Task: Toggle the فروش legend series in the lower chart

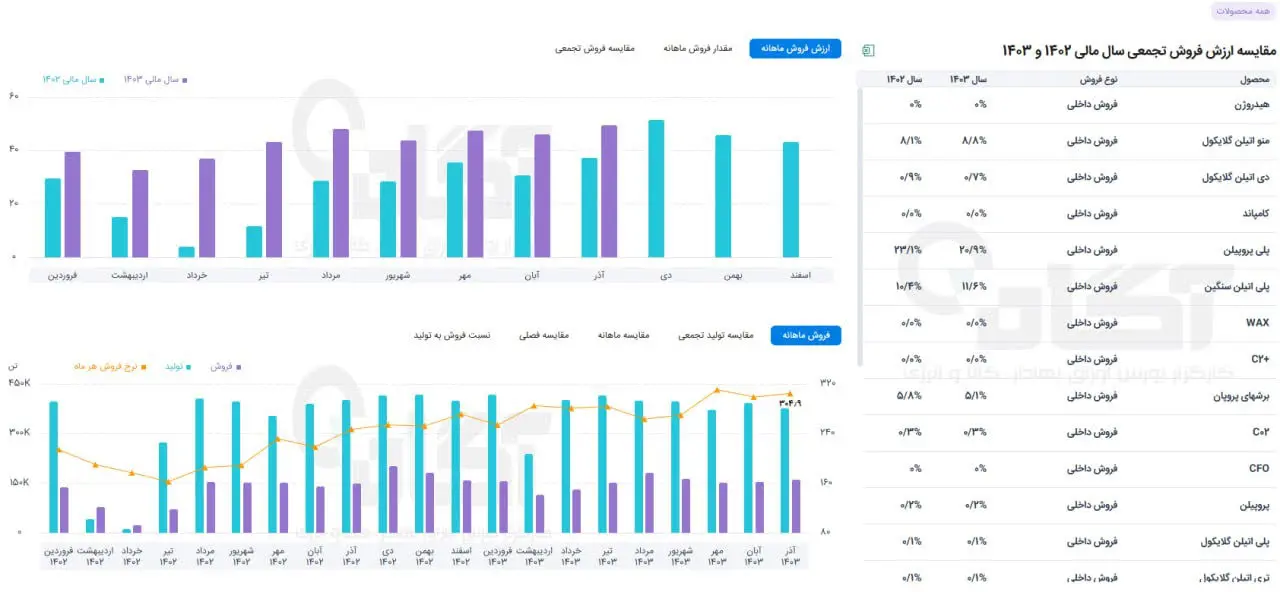Action: tap(226, 367)
